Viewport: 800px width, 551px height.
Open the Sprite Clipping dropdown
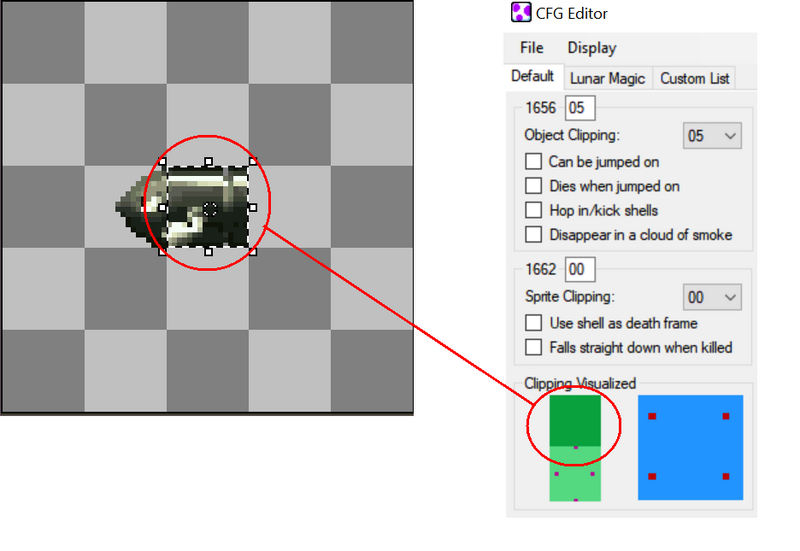tap(712, 297)
